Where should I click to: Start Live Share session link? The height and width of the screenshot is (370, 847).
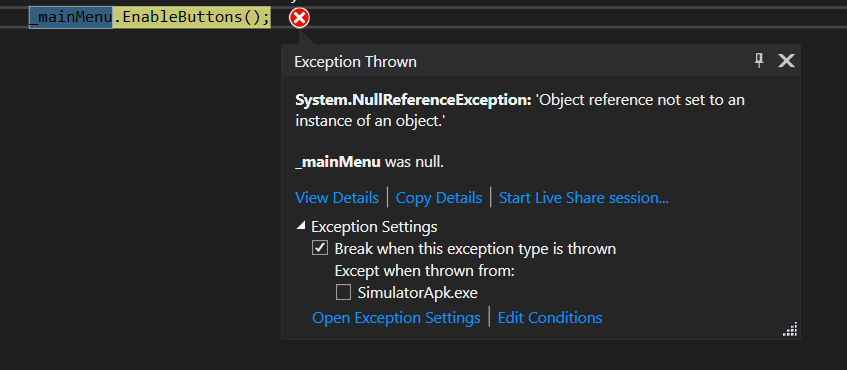(583, 198)
